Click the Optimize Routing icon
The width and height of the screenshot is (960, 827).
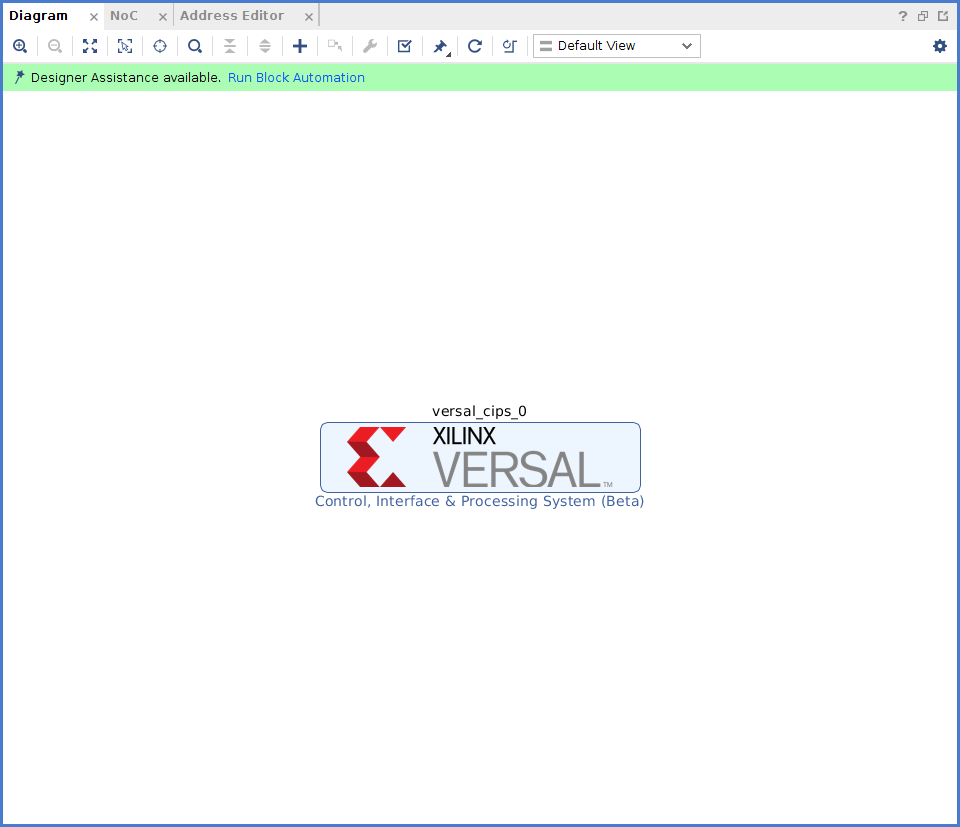click(509, 46)
